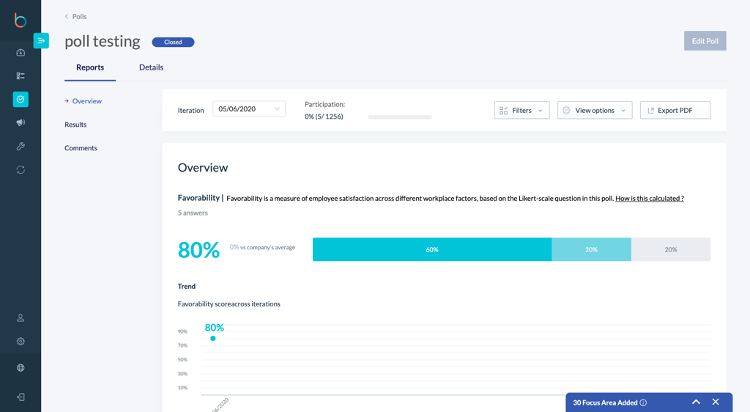
Task: Toggle the sidebar expand button
Action: click(x=41, y=41)
